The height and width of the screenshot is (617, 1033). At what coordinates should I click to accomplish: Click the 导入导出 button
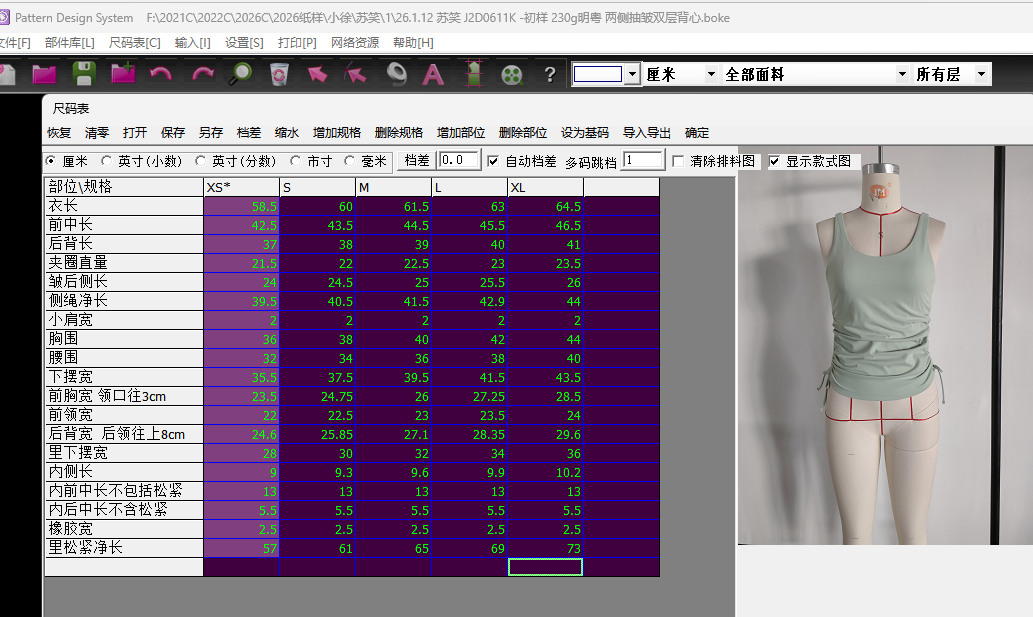click(x=647, y=133)
